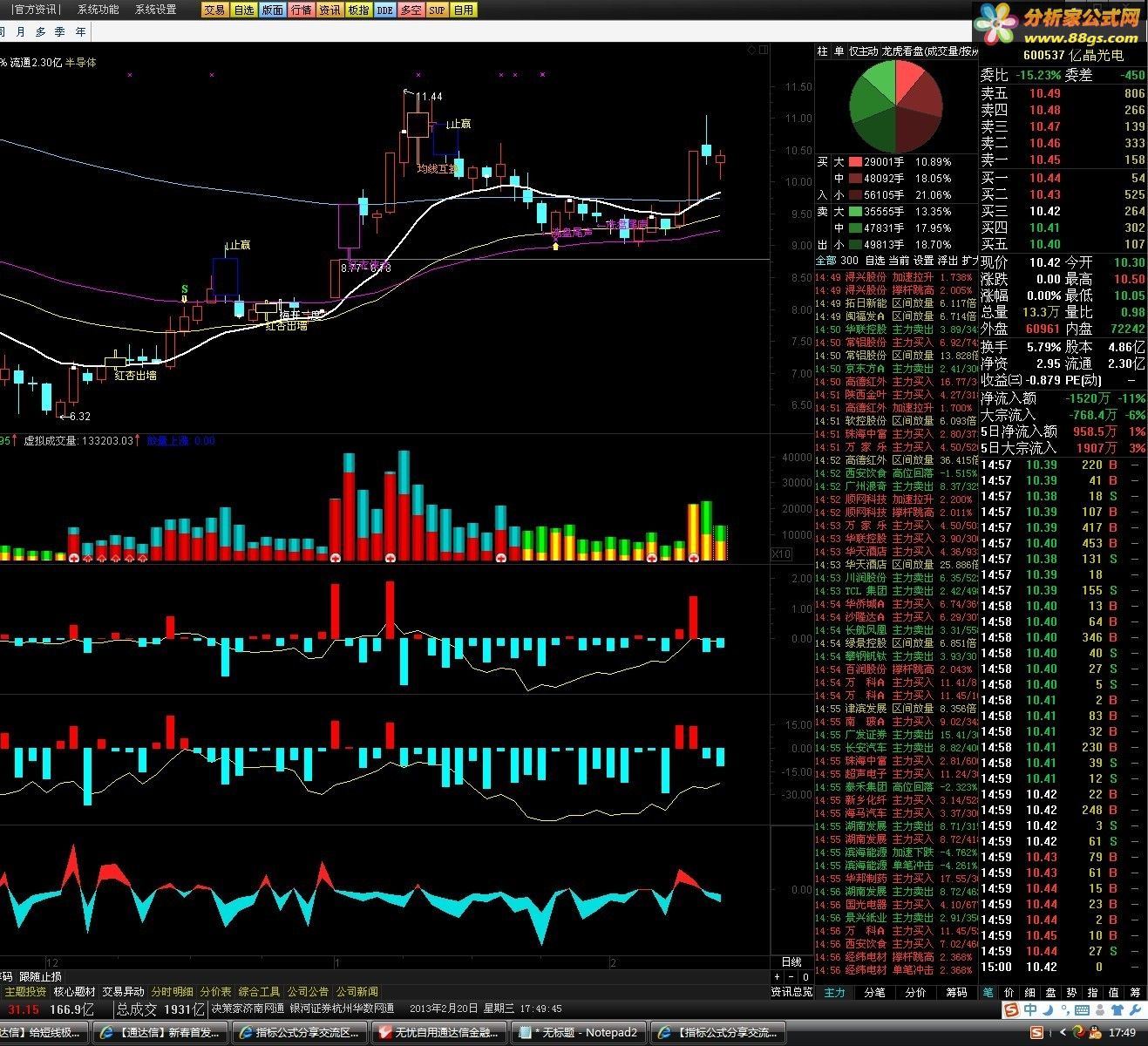Click the 柱 chart type option
1148x1046 pixels.
coord(822,51)
